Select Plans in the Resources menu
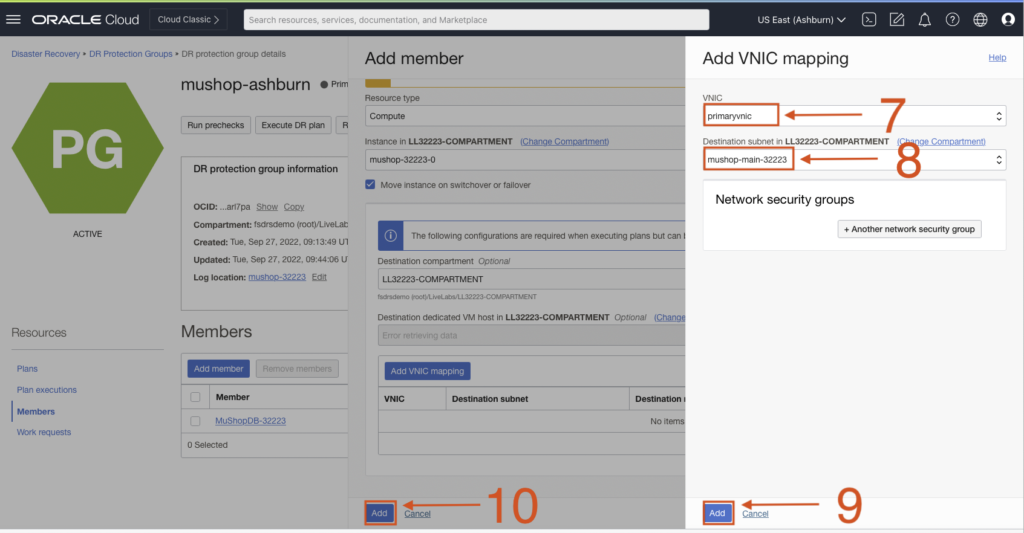1024x533 pixels. [x=27, y=369]
